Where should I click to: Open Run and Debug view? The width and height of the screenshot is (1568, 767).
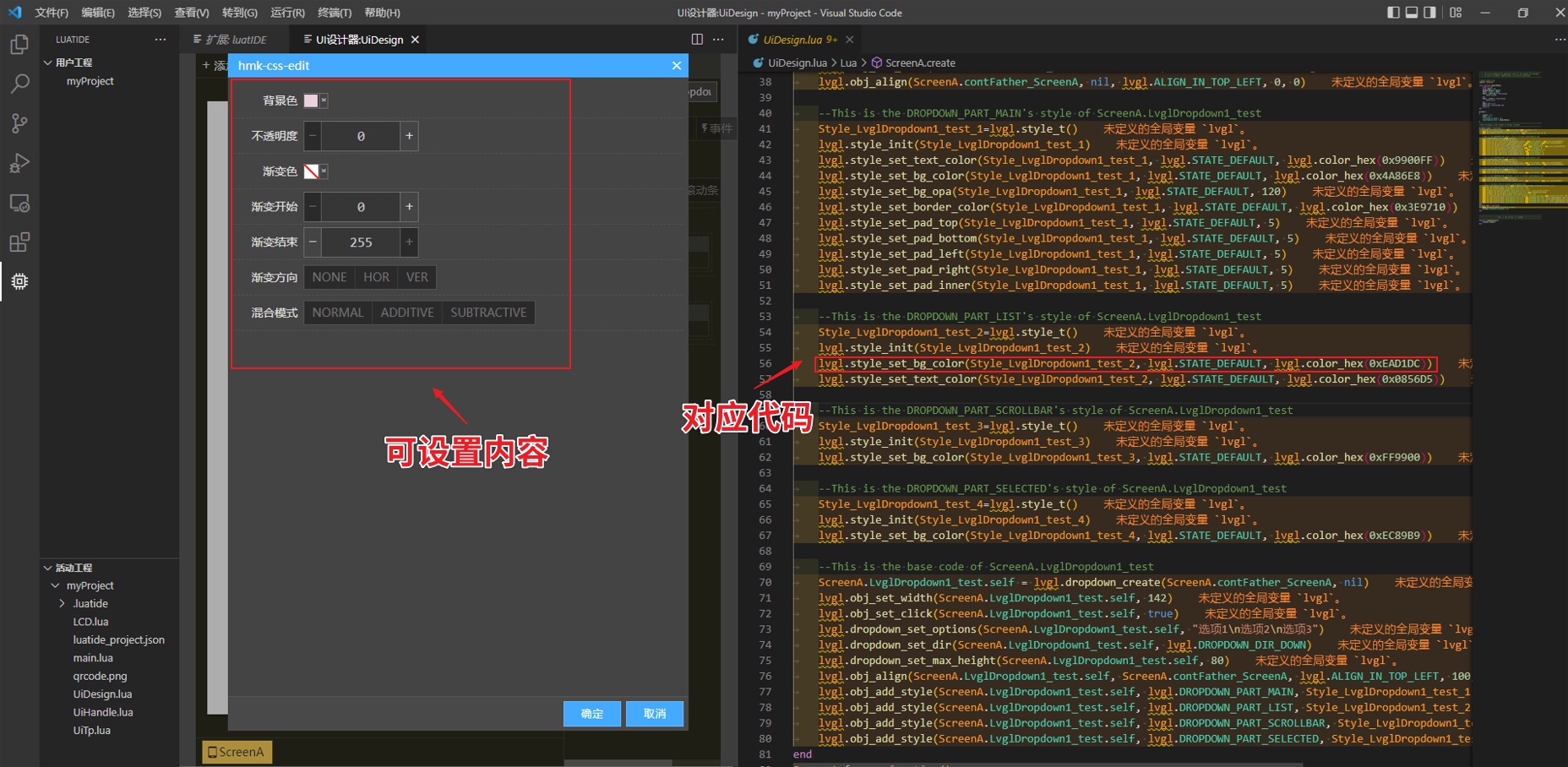coord(19,163)
